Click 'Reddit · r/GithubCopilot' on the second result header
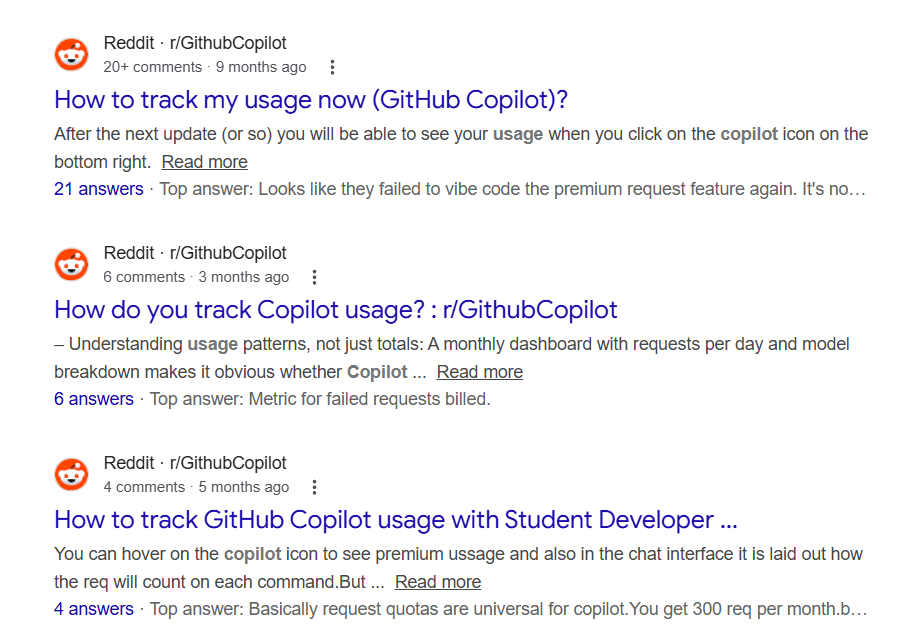 point(194,252)
